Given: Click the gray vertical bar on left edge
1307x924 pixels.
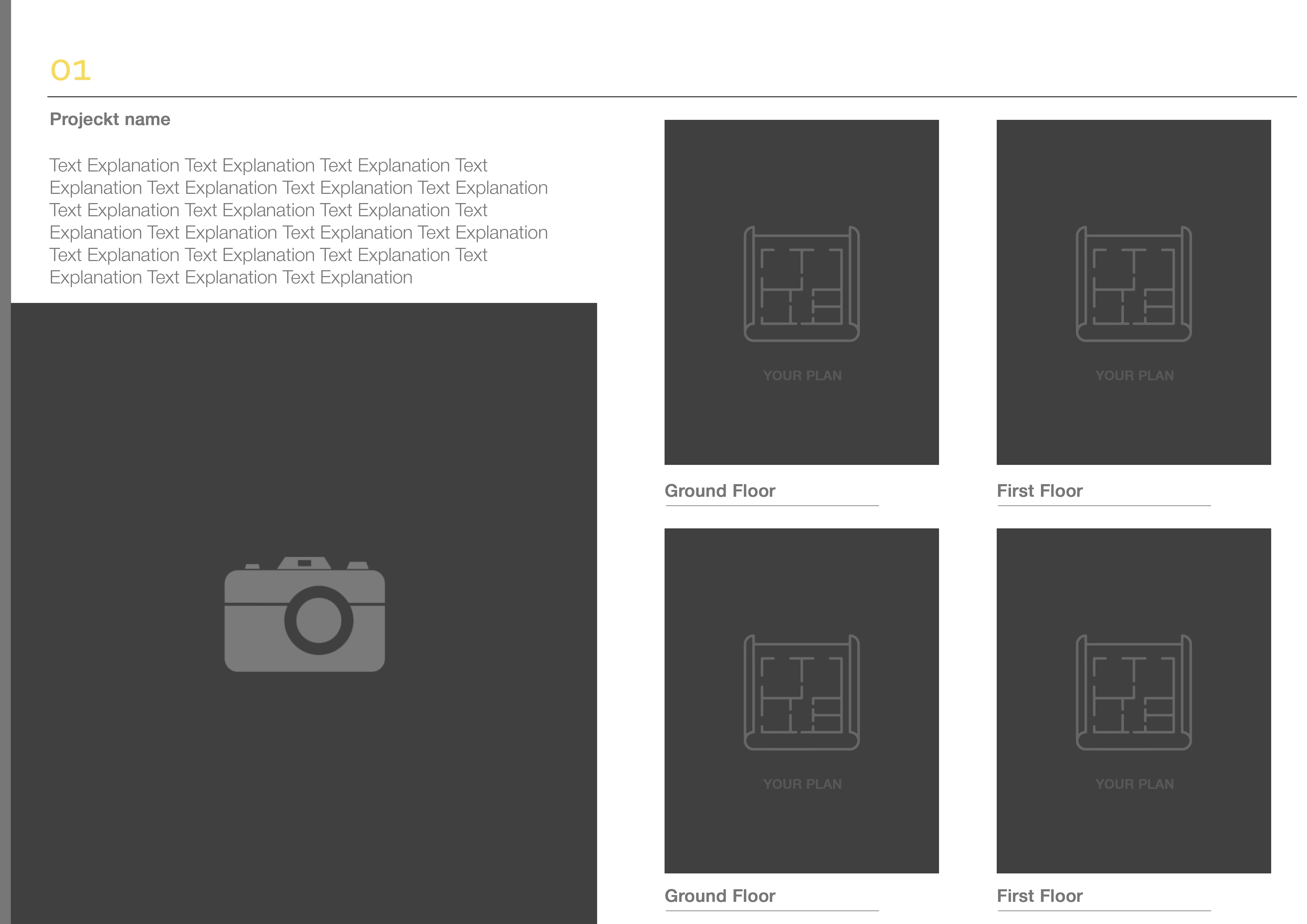Looking at the screenshot, I should coord(5,455).
